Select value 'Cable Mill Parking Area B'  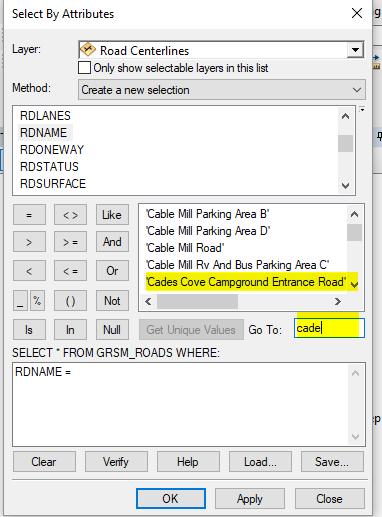click(x=207, y=214)
